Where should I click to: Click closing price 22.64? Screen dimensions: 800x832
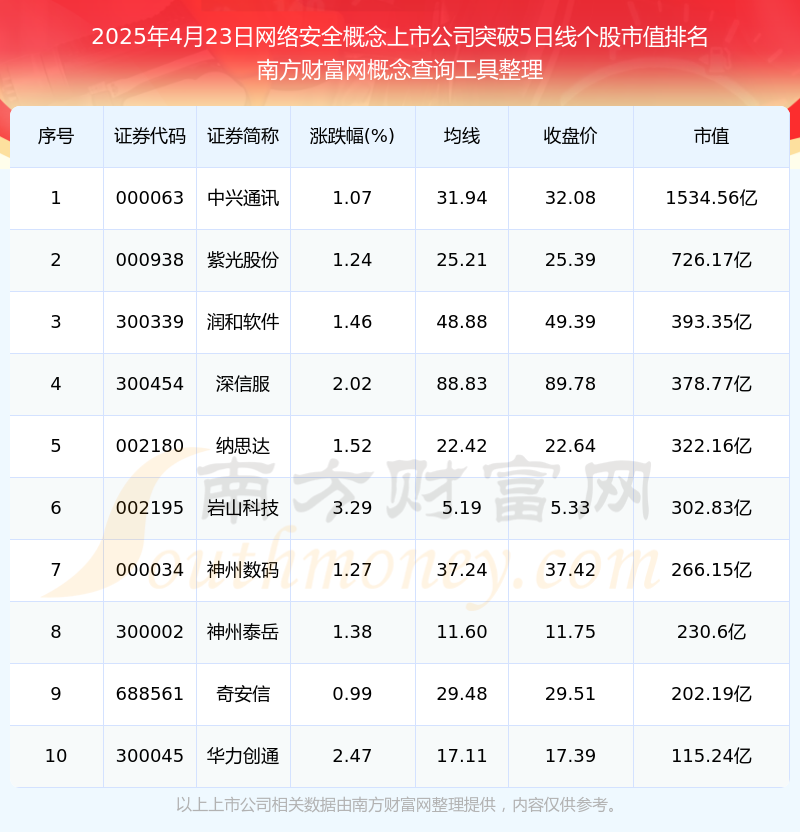(x=570, y=446)
